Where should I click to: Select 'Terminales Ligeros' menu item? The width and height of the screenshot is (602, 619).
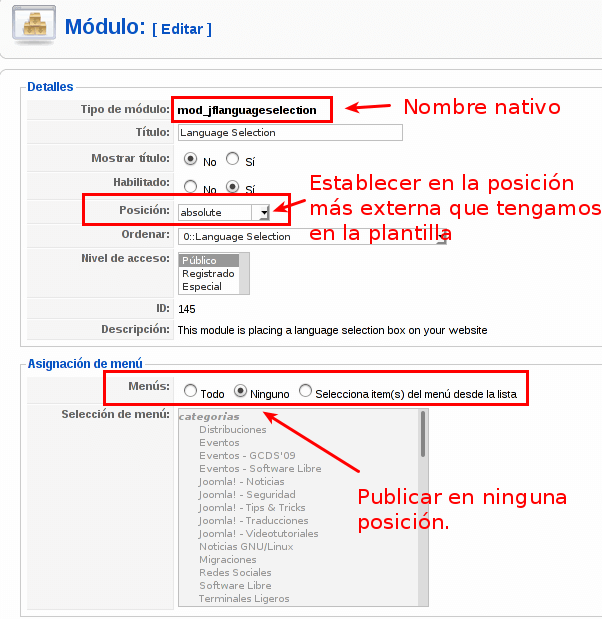244,599
